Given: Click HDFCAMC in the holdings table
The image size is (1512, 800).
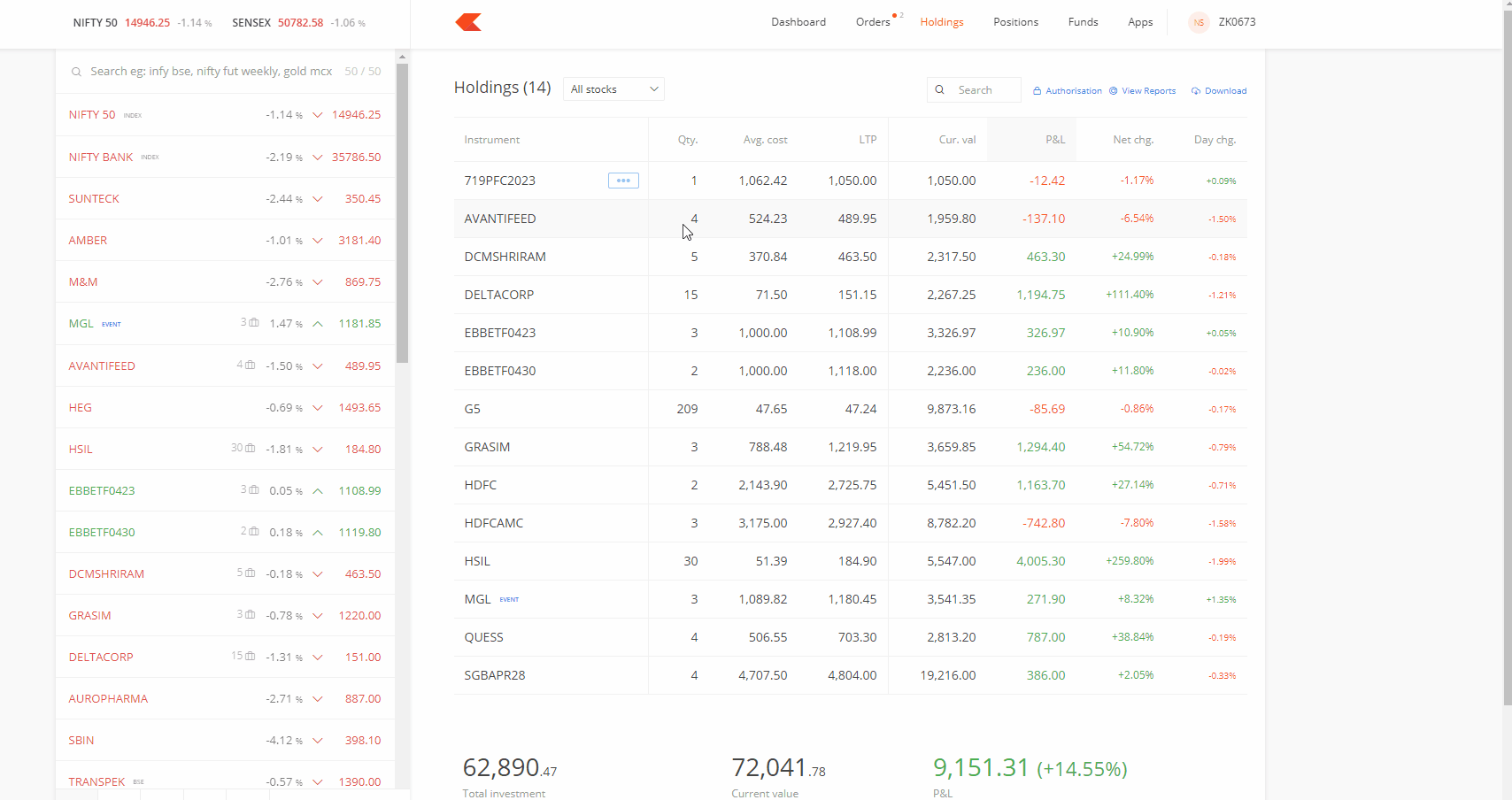Looking at the screenshot, I should coord(494,523).
